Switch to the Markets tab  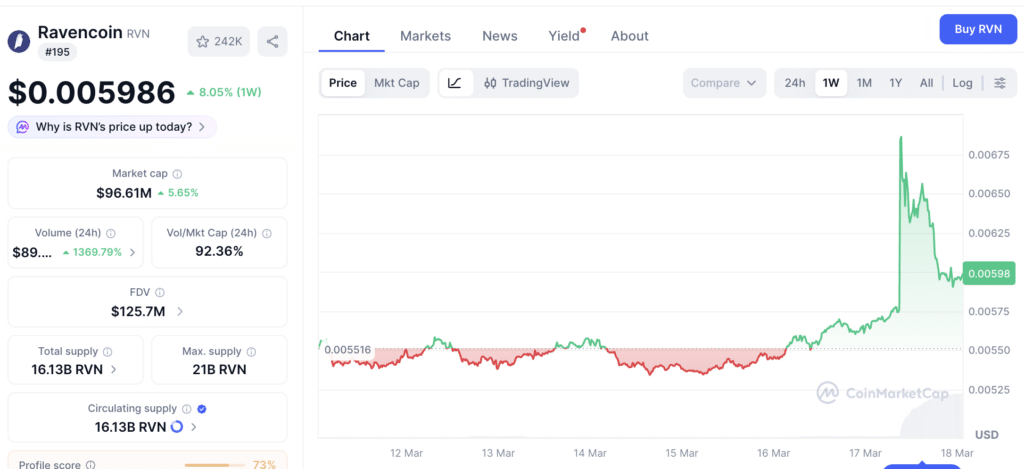[425, 36]
